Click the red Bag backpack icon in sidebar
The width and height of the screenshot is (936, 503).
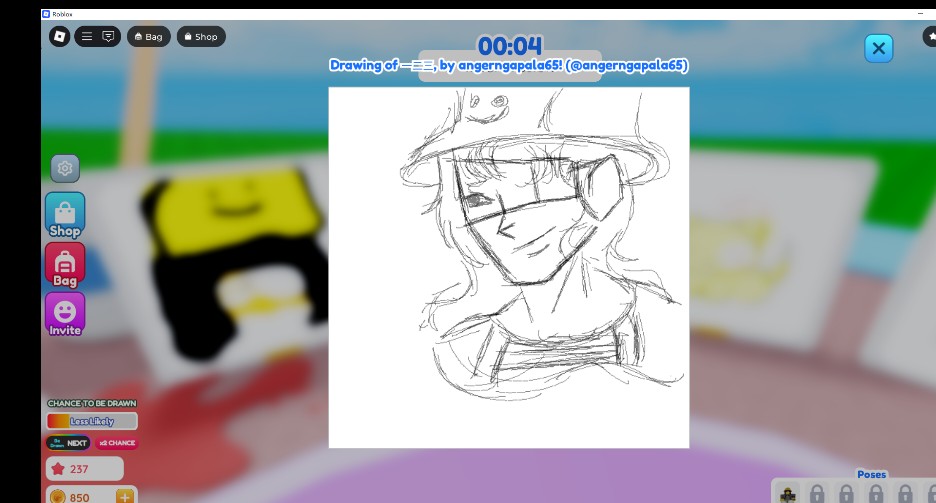(x=65, y=264)
